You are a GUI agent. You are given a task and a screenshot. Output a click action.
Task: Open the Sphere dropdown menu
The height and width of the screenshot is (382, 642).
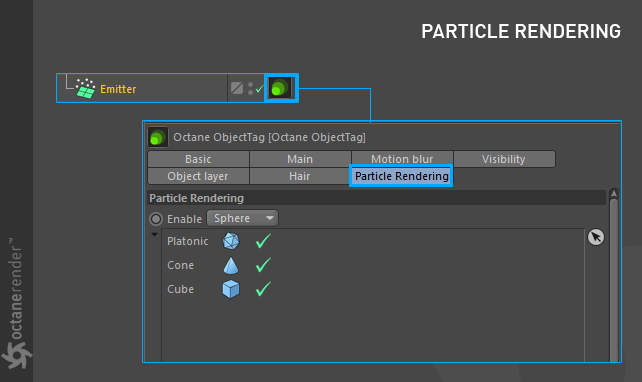coord(242,218)
